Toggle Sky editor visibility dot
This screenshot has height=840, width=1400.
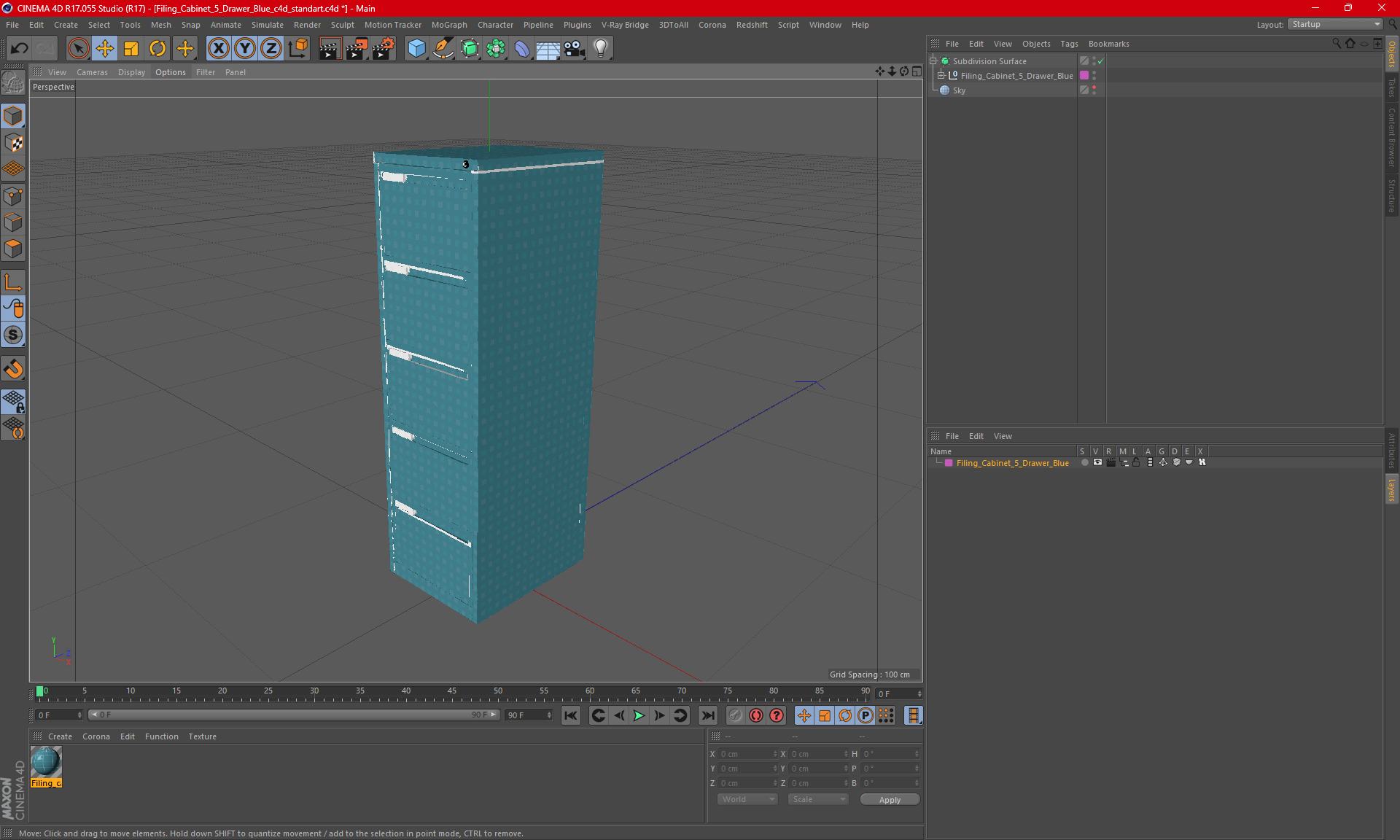[1094, 88]
